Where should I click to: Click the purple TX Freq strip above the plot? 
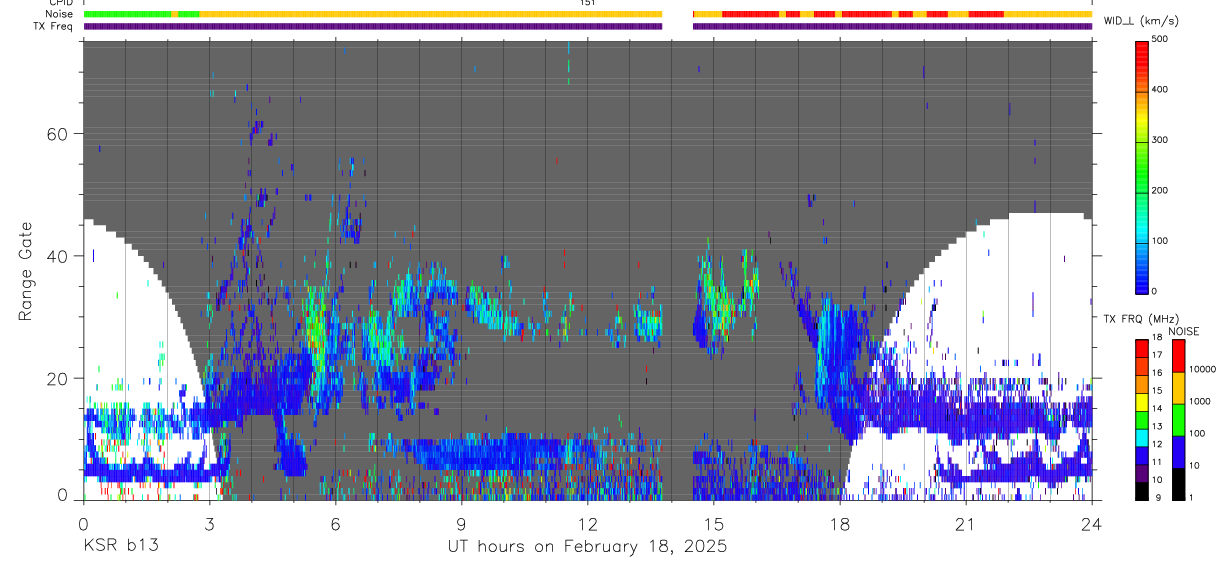click(588, 26)
